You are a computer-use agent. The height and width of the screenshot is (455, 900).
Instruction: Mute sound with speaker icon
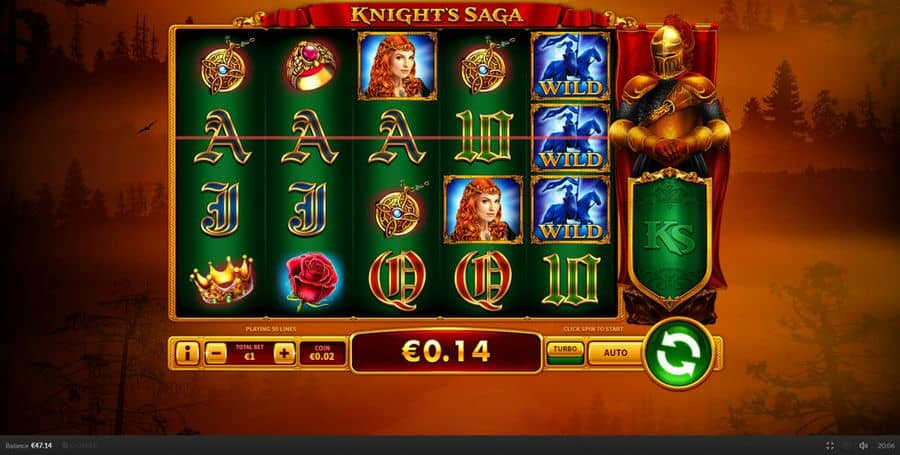(863, 446)
